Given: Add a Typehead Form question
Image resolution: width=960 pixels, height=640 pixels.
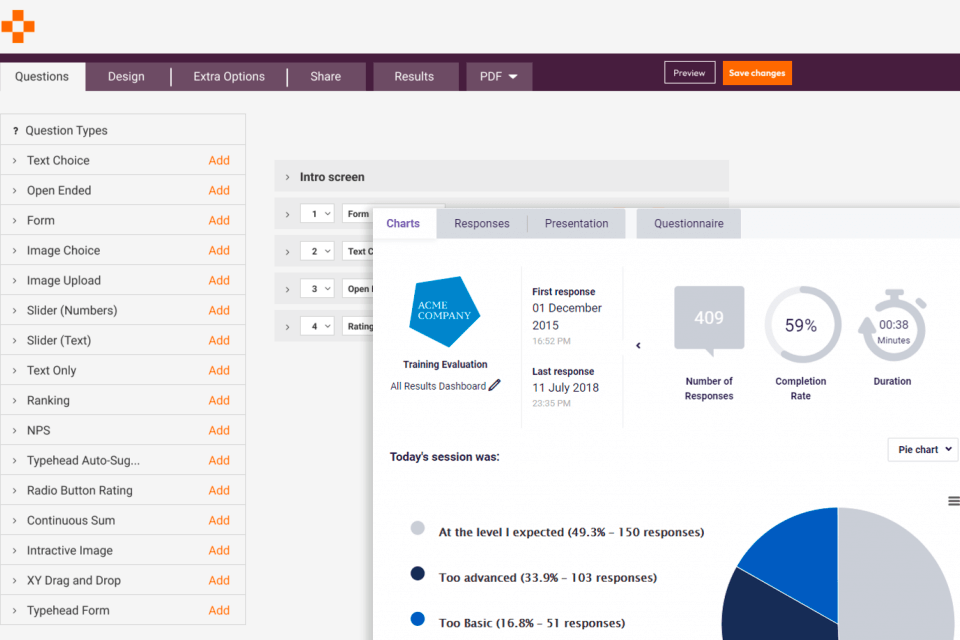Looking at the screenshot, I should point(219,611).
